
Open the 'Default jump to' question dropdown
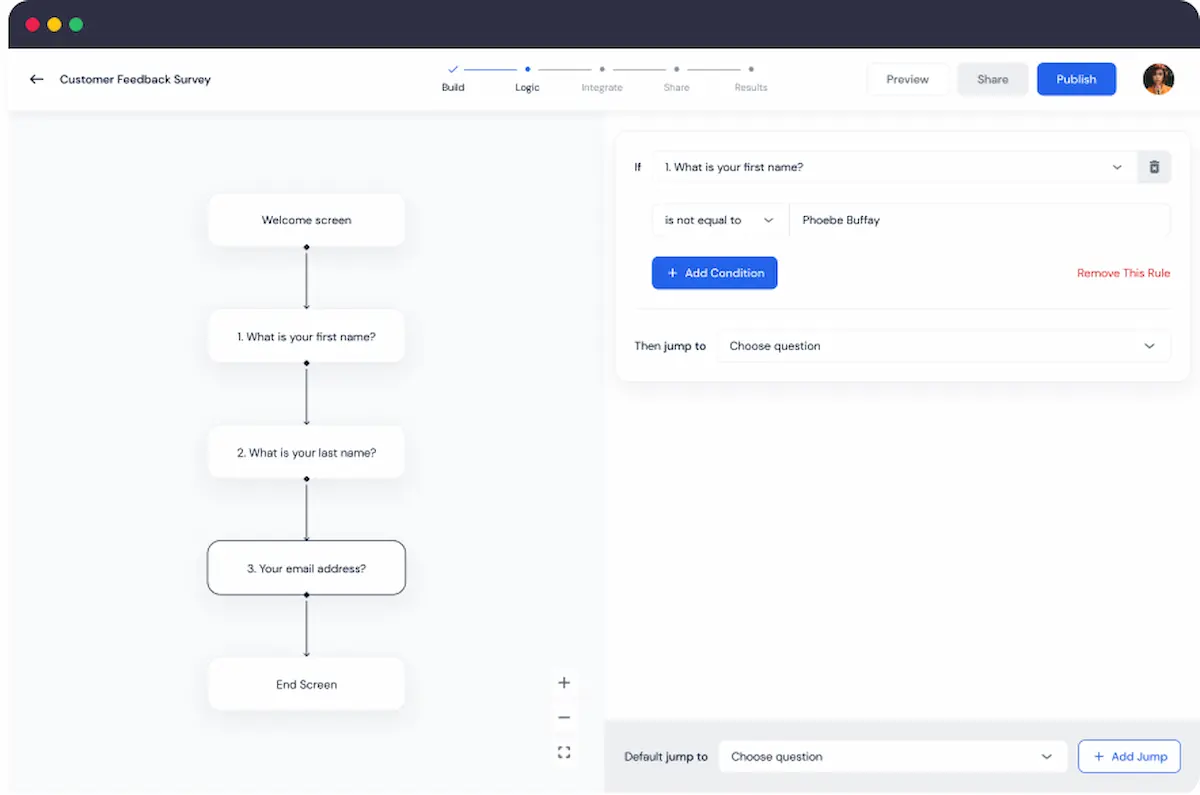point(891,757)
